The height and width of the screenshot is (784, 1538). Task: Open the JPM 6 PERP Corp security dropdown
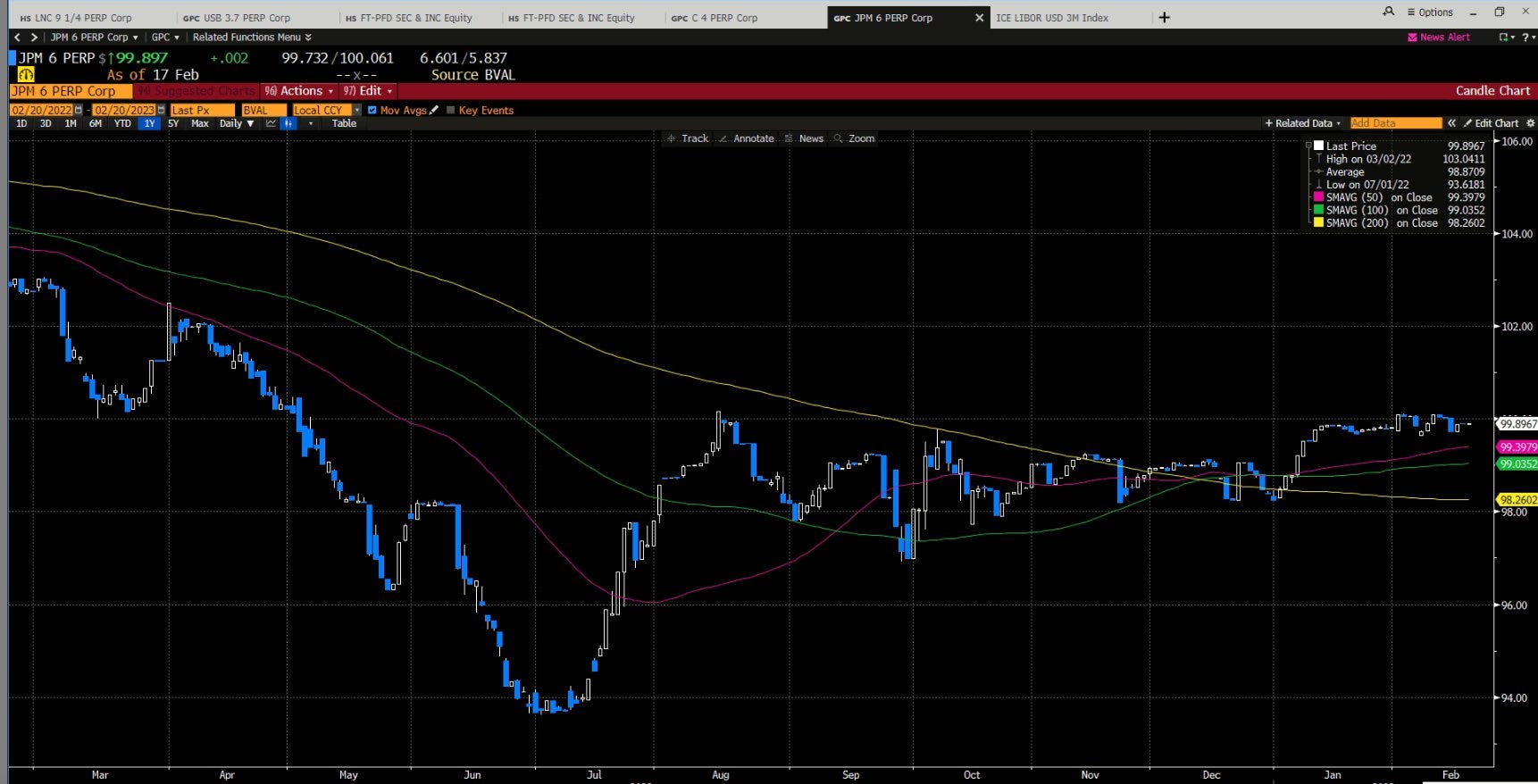pyautogui.click(x=94, y=38)
